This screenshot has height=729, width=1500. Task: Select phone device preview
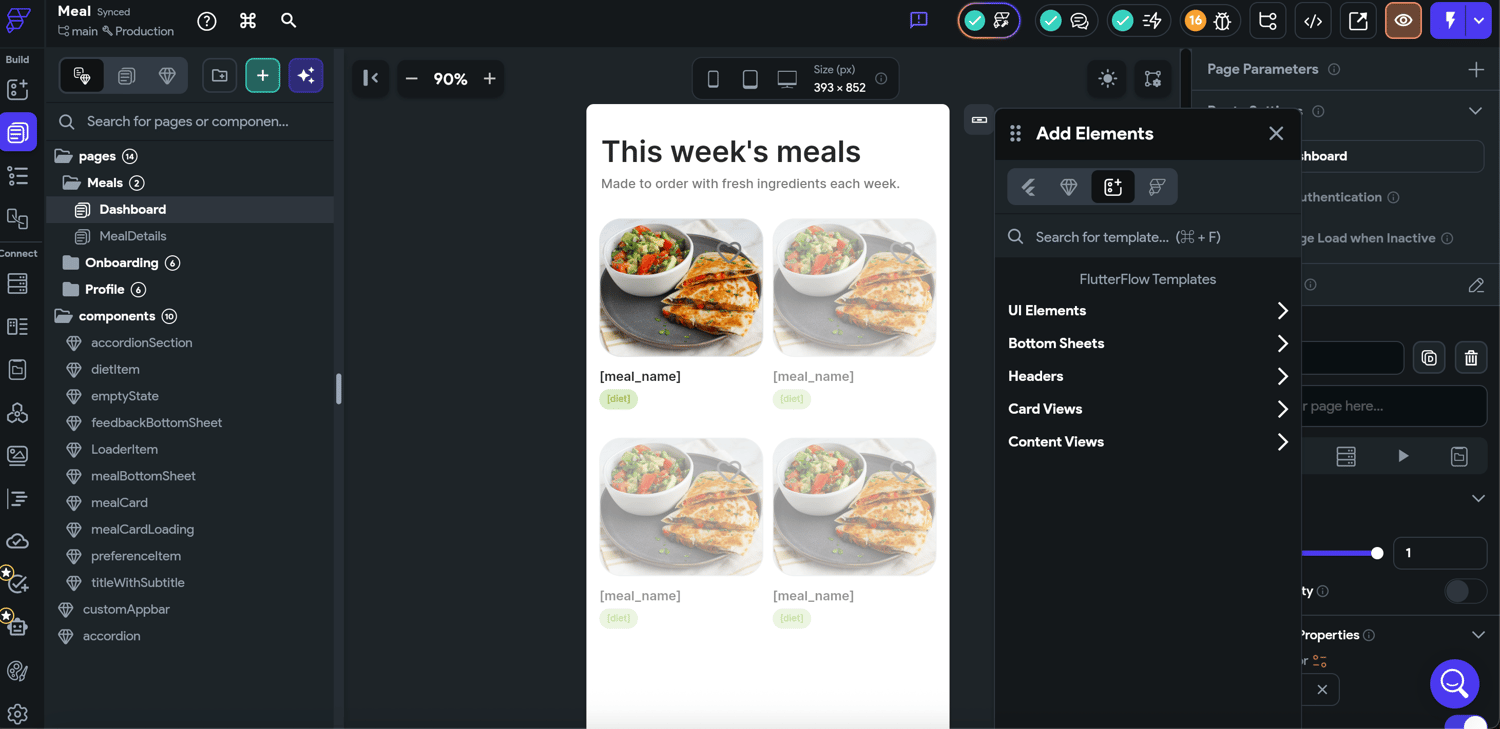(713, 79)
